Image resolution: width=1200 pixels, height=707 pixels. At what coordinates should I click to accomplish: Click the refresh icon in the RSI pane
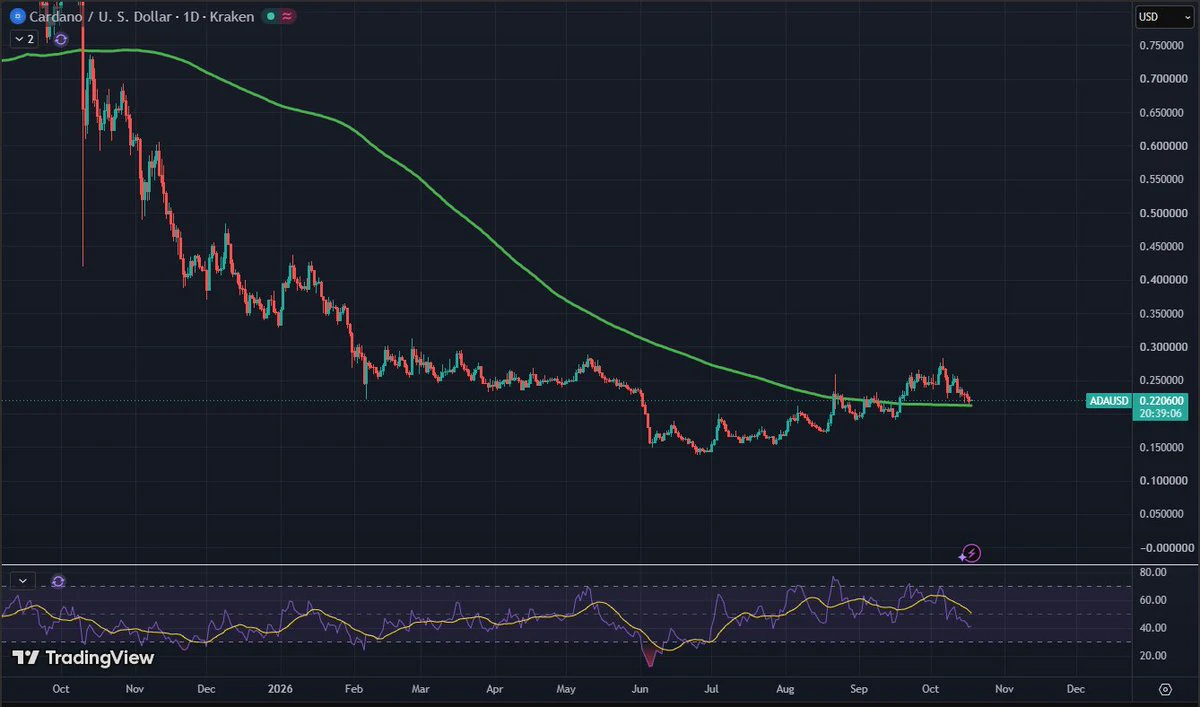[x=58, y=581]
